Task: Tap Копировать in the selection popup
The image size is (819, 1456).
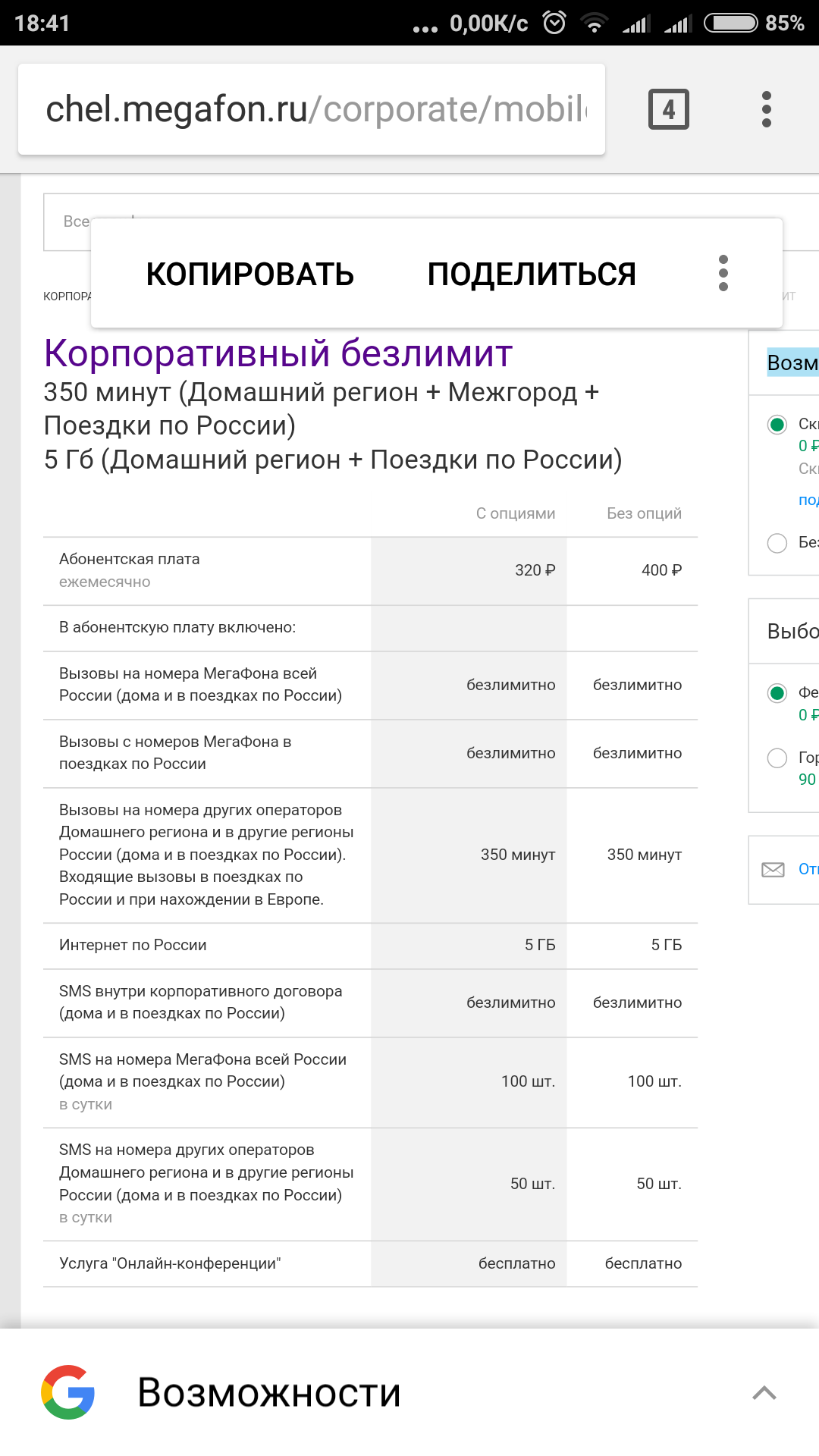Action: click(x=249, y=275)
